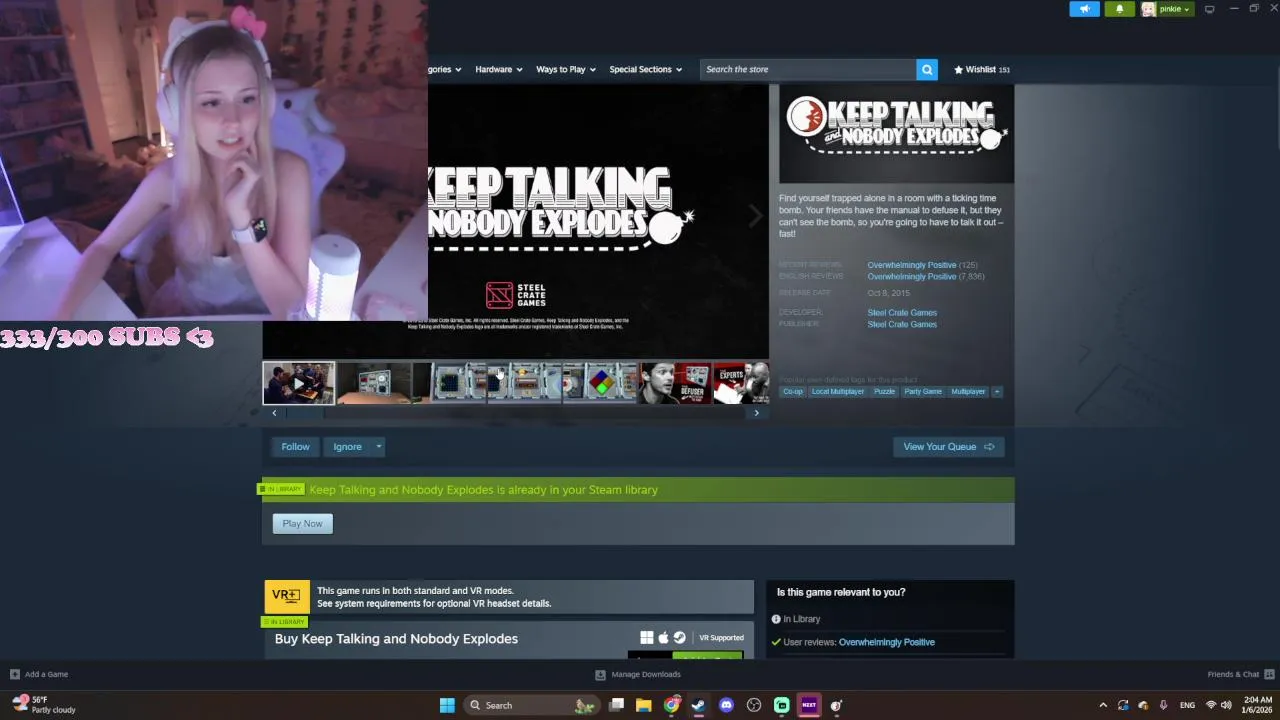The height and width of the screenshot is (720, 1280).
Task: Open the Wishlist page
Action: coord(982,69)
